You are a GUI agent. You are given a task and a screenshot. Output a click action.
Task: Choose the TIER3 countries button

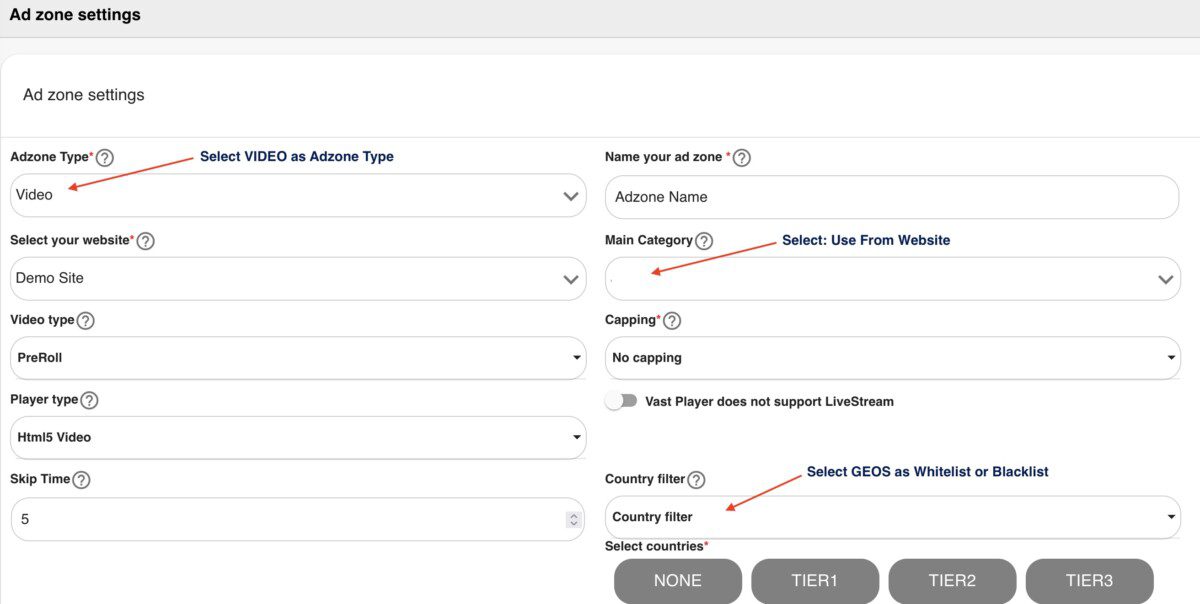(x=1089, y=581)
